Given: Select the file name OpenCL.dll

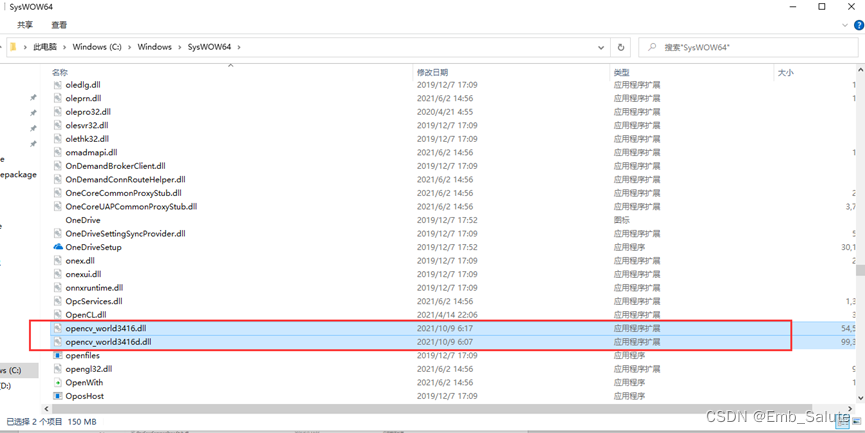Looking at the screenshot, I should click(x=86, y=314).
